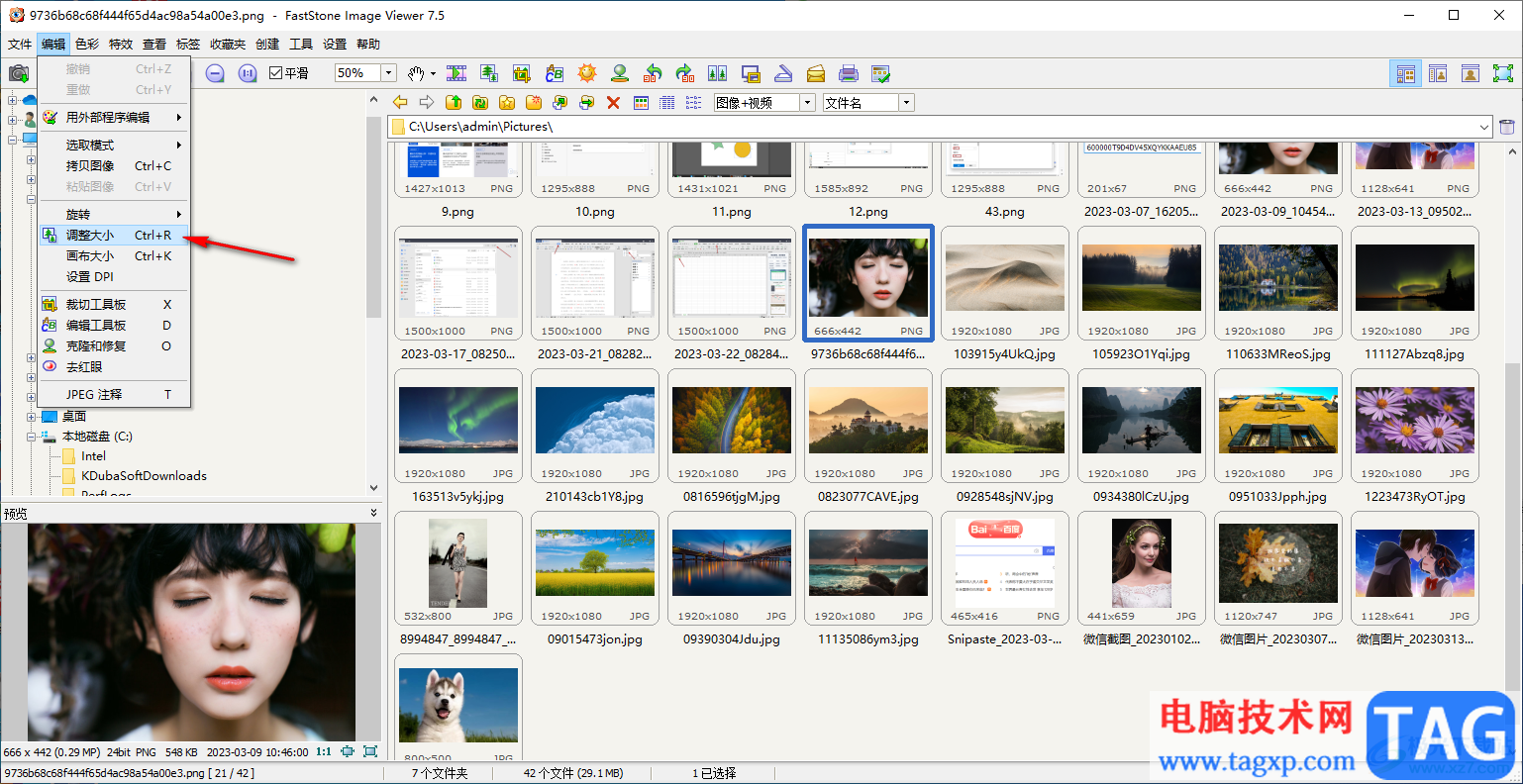The image size is (1523, 784).
Task: Click the trash bin beside path box
Action: (x=1507, y=127)
